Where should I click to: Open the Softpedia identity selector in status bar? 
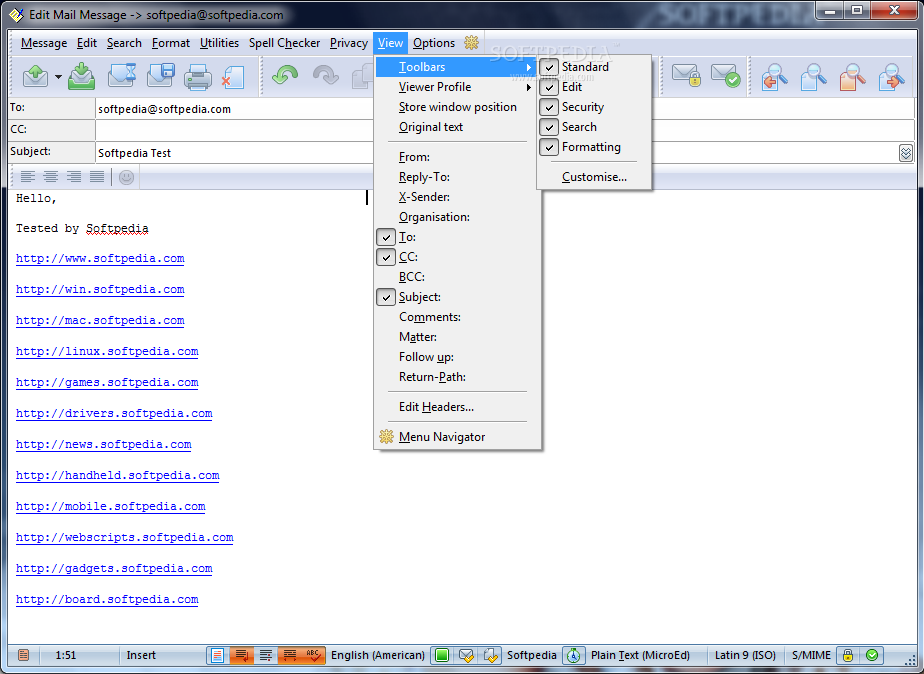click(532, 655)
